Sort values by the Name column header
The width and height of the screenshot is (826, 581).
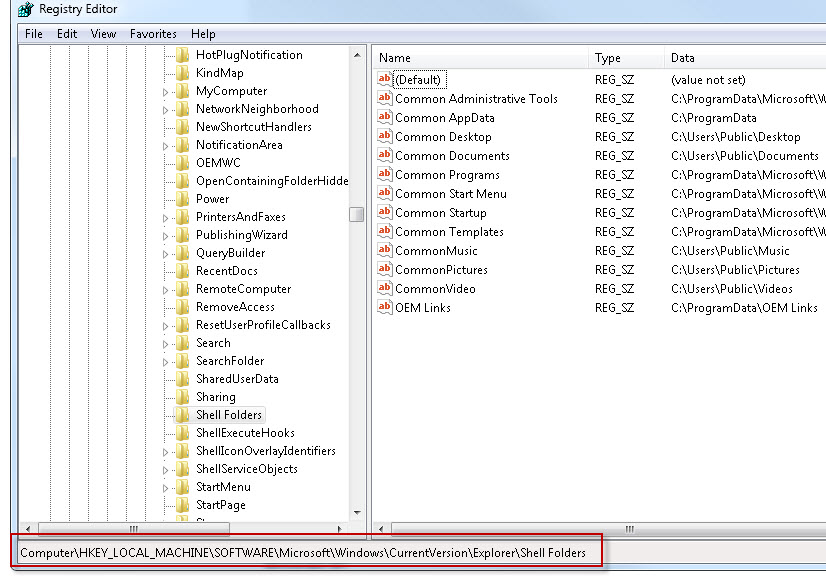(480, 58)
